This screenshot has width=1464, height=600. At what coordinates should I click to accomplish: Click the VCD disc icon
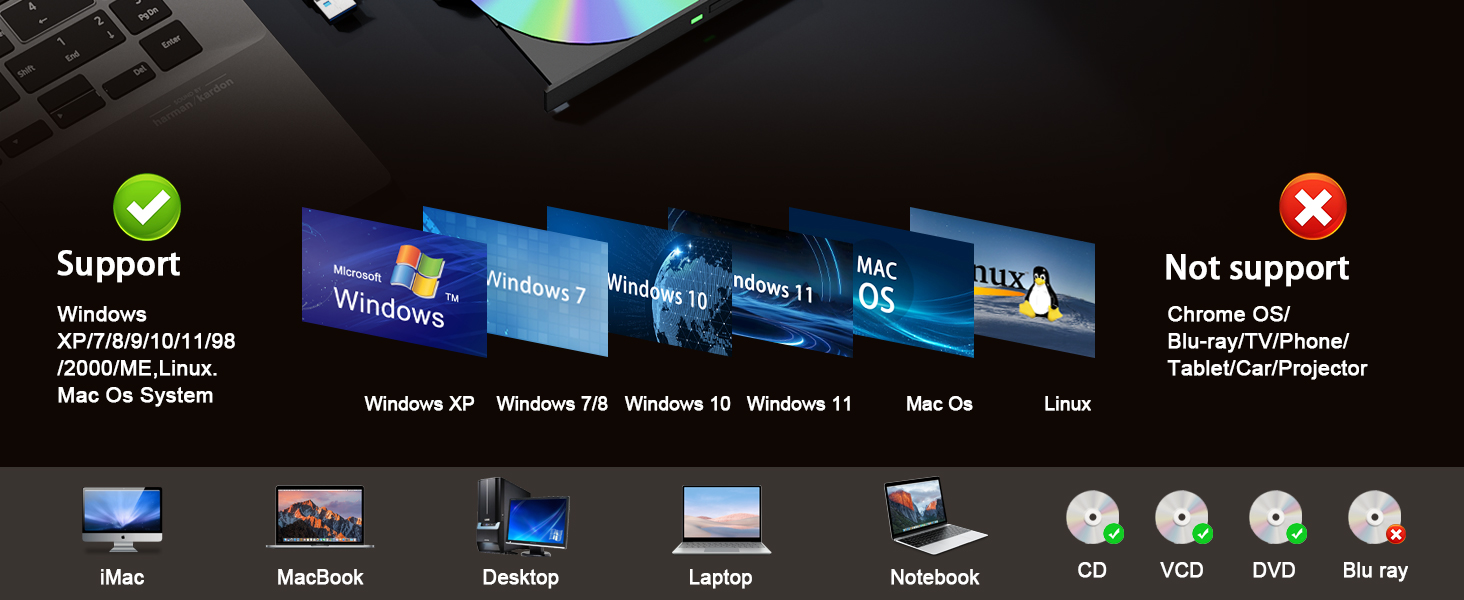pos(1181,518)
